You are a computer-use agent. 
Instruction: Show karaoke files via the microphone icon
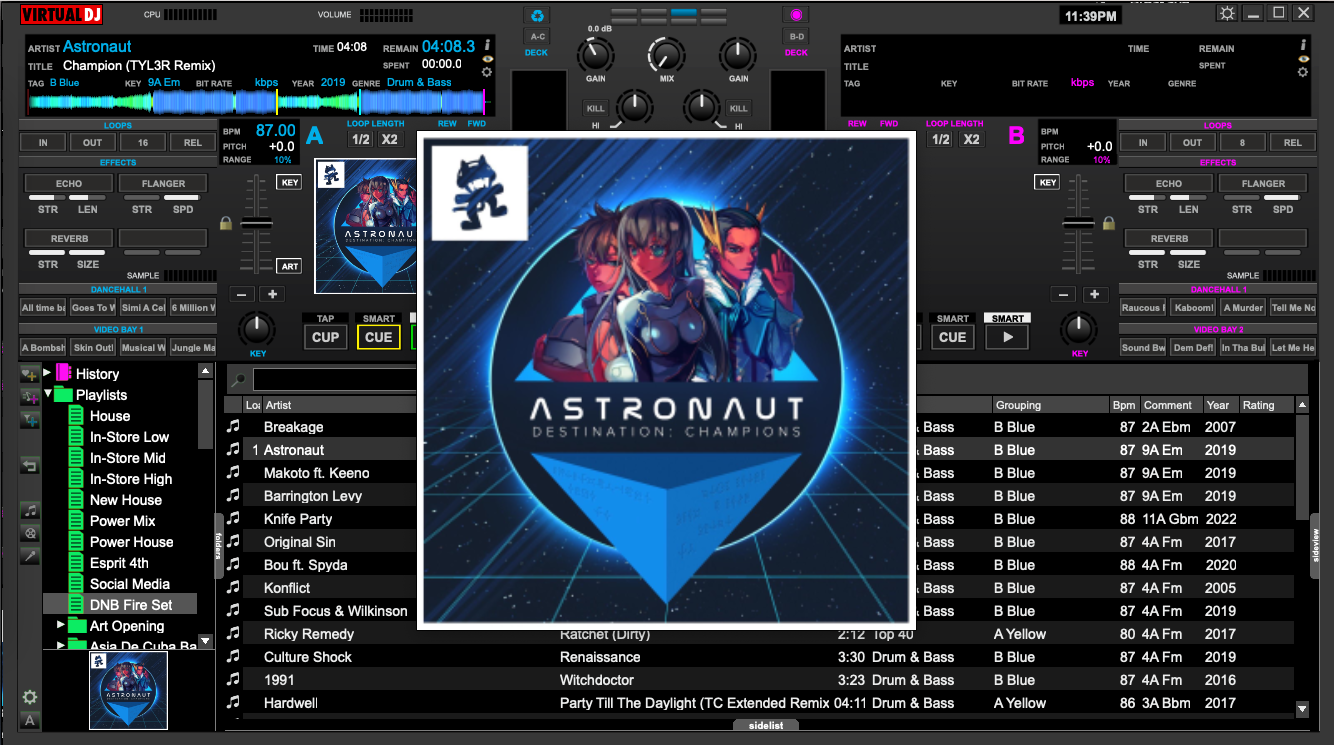30,555
